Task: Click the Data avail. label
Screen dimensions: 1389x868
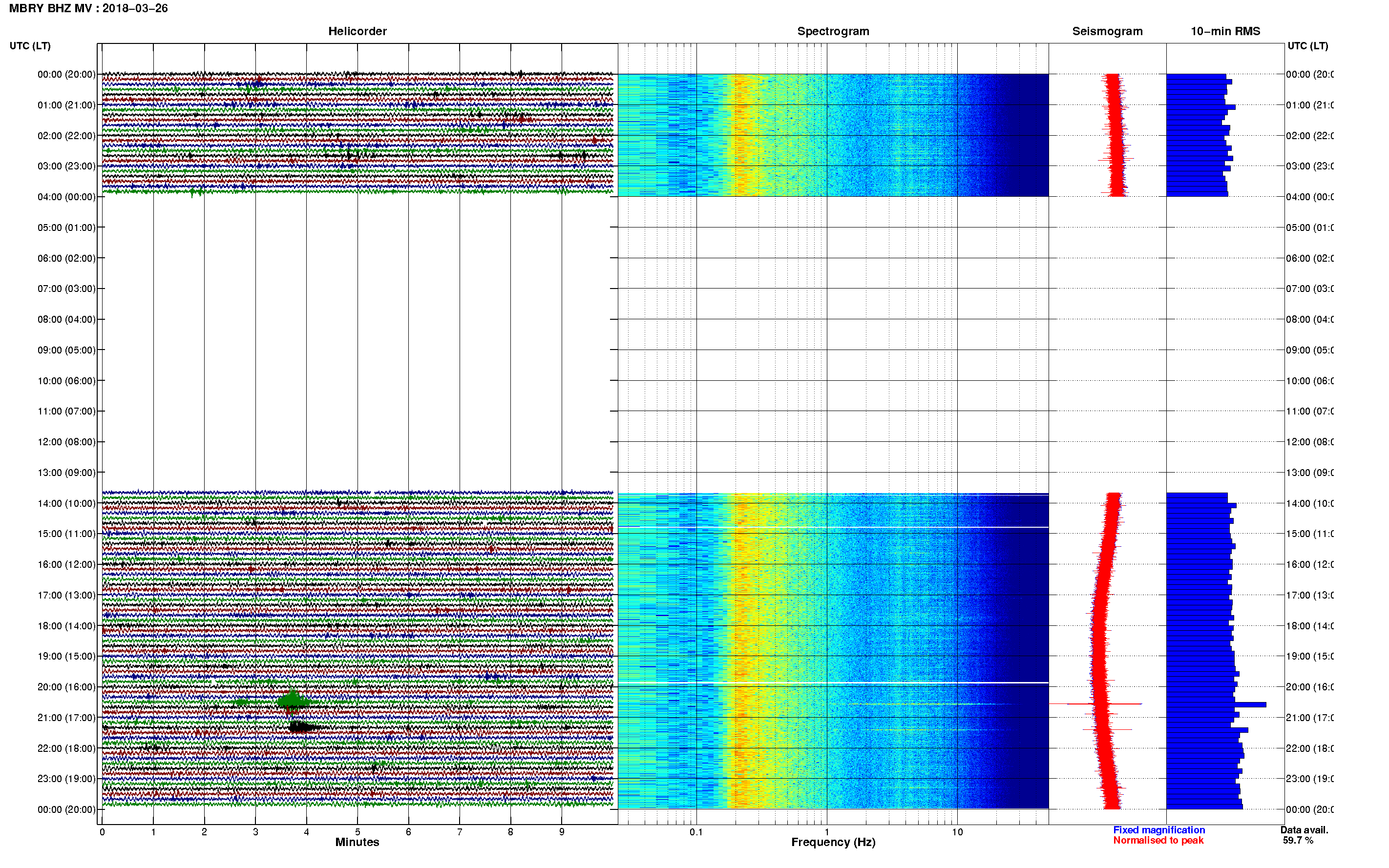Action: (1304, 830)
